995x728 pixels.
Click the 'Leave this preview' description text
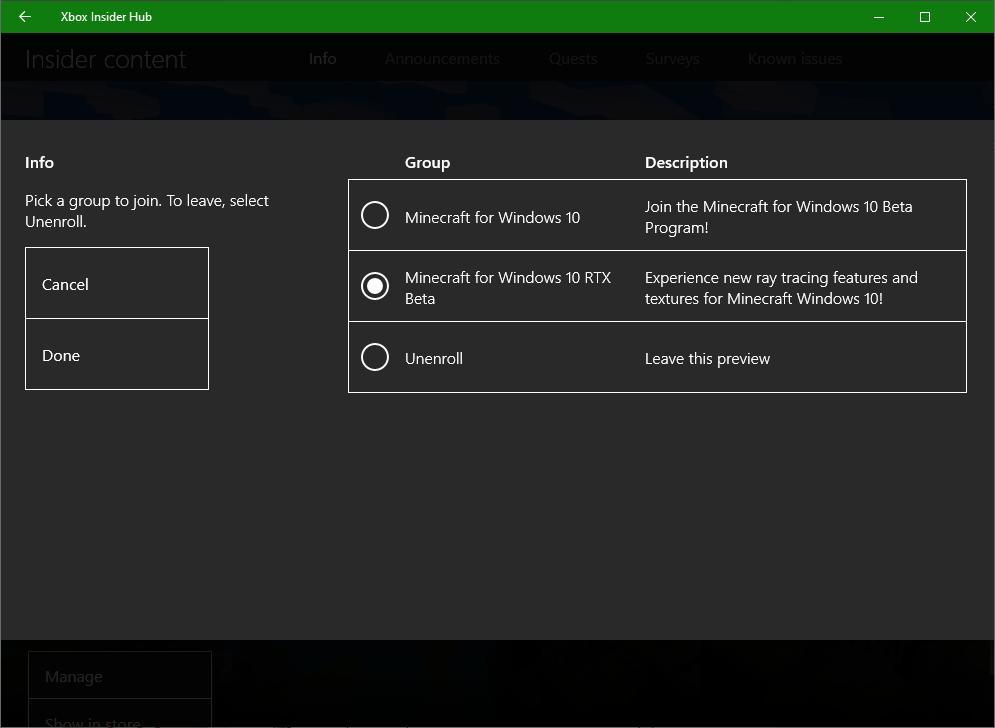click(x=707, y=359)
